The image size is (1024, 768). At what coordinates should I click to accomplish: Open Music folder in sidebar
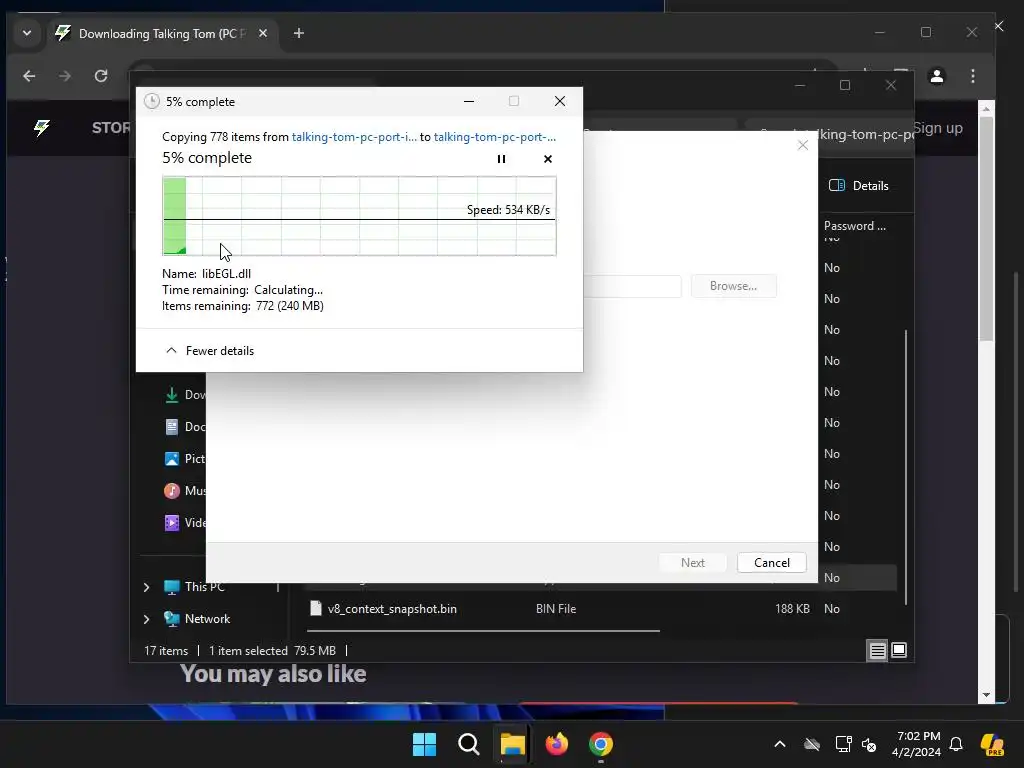point(185,490)
